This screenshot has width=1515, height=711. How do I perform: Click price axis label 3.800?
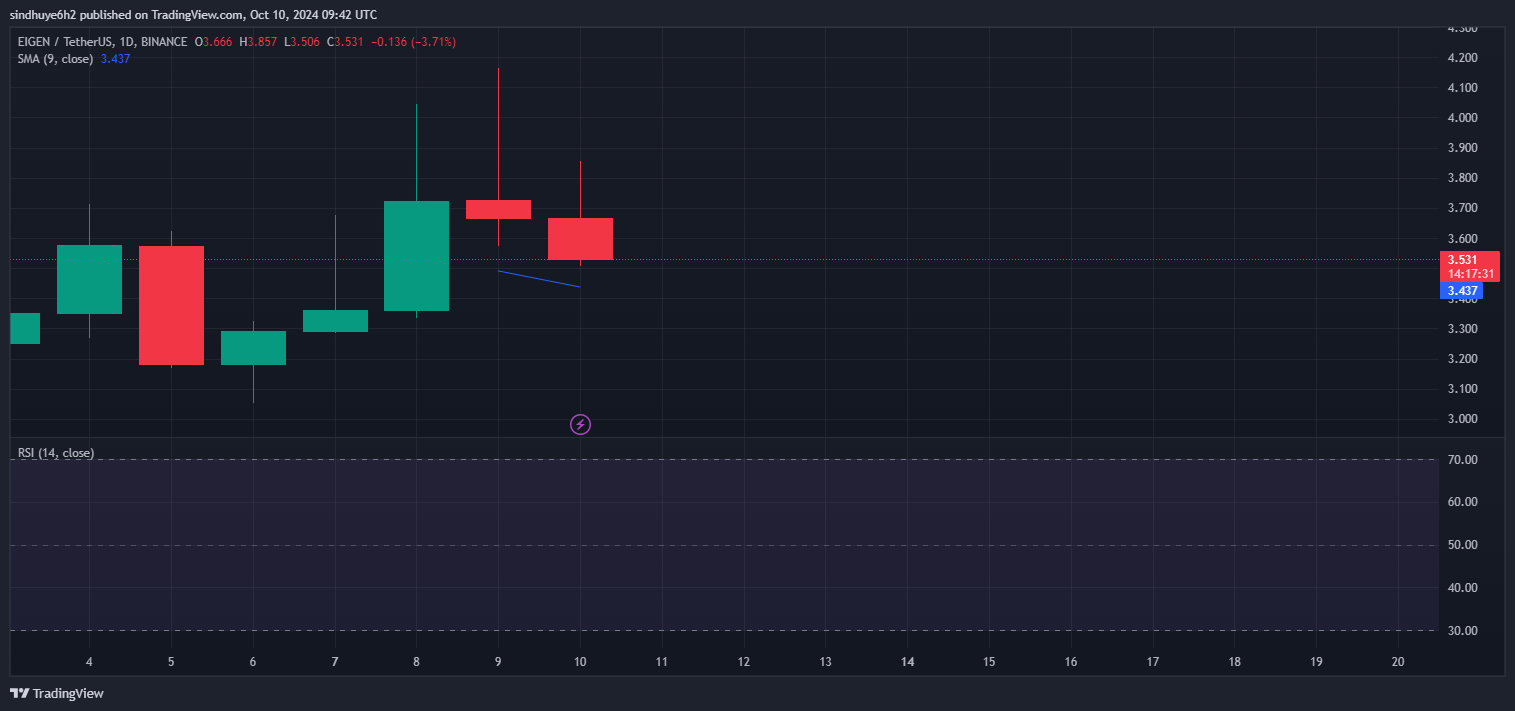point(1463,178)
